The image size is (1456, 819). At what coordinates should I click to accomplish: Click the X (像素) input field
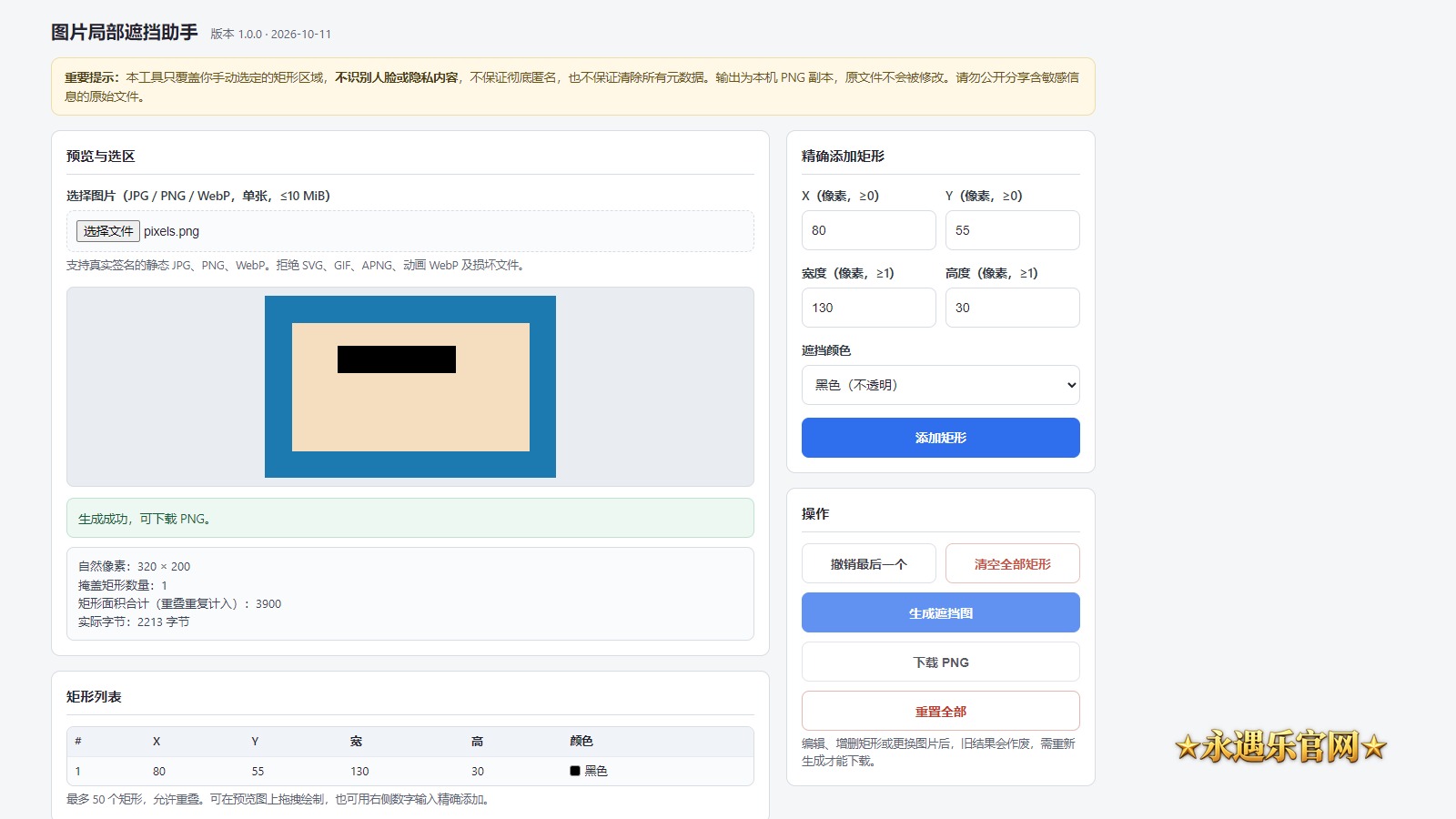[x=868, y=230]
